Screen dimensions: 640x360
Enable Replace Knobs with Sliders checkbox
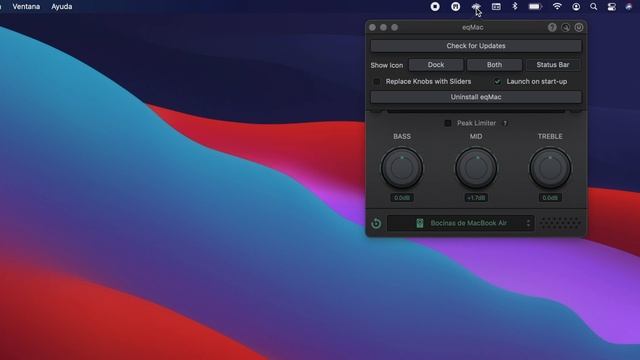pos(376,82)
